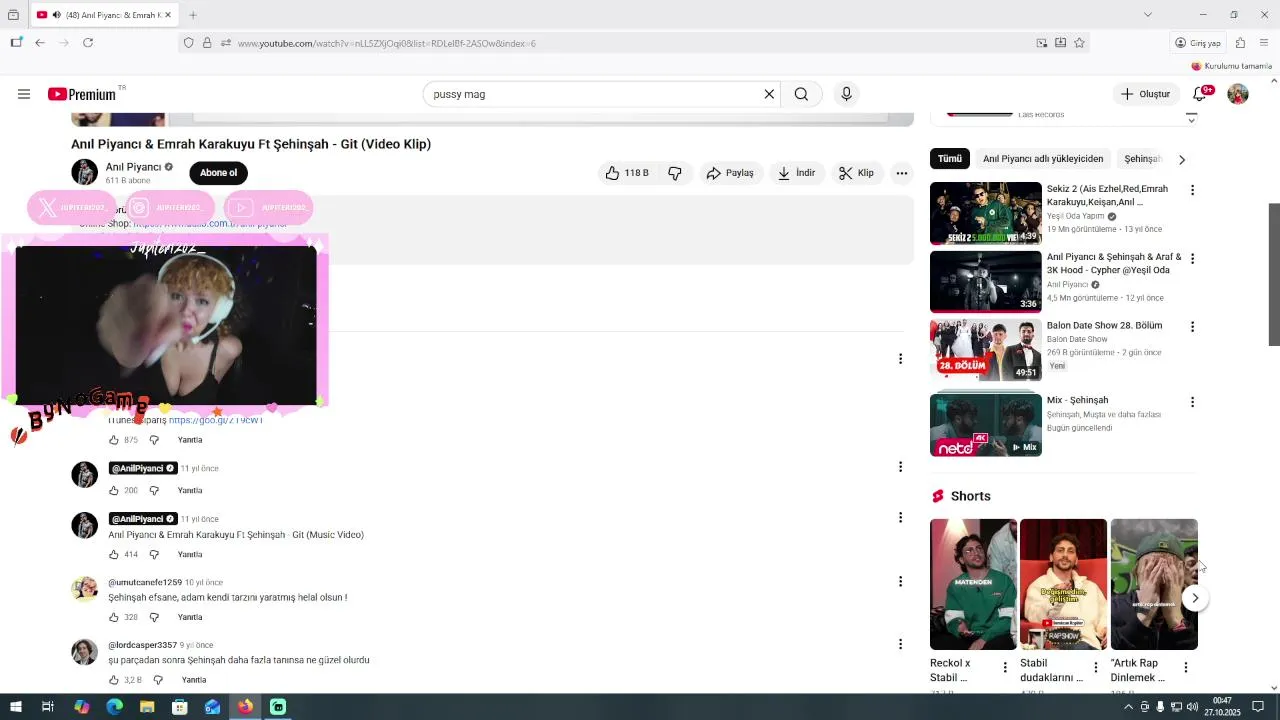The height and width of the screenshot is (720, 1280).
Task: Open Balon Date Show 28. Bölüm thumbnail
Action: 985,350
